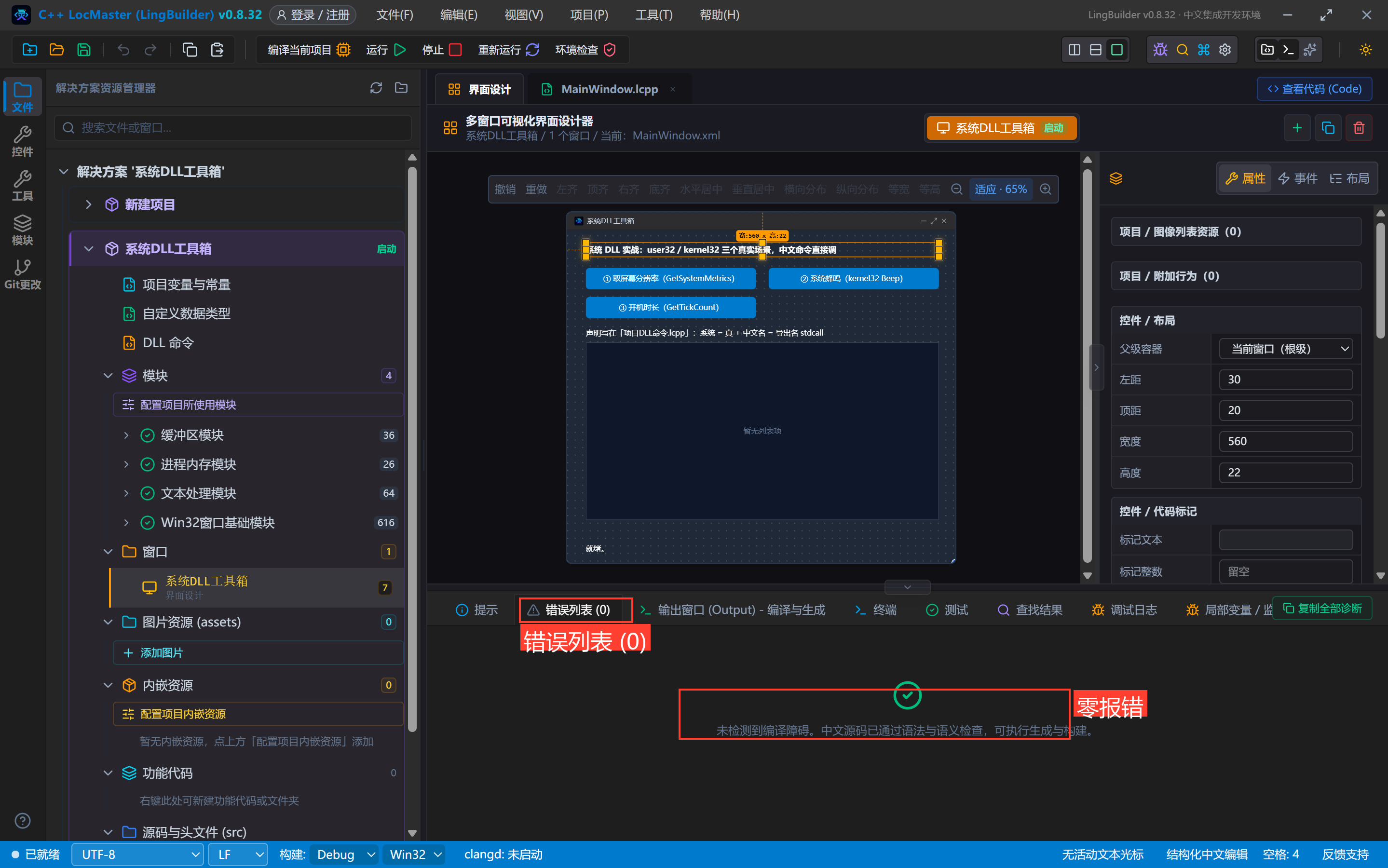Open the Debug build configuration dropdown

click(344, 855)
